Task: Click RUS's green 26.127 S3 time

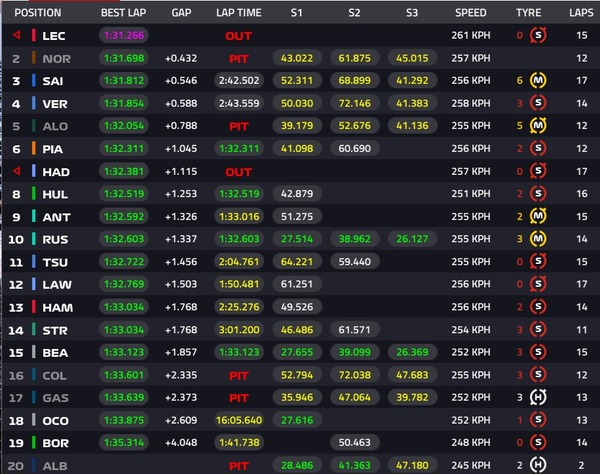Action: click(412, 239)
